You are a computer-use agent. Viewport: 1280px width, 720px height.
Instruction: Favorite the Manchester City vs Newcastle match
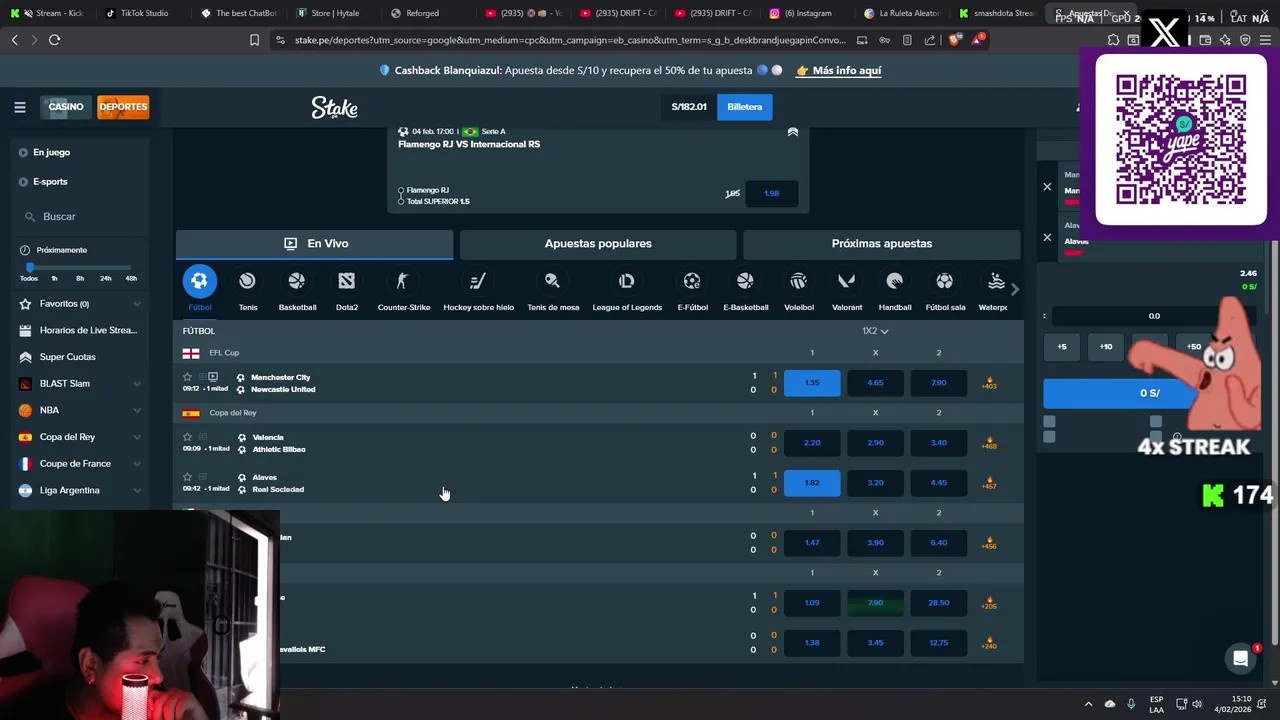187,377
